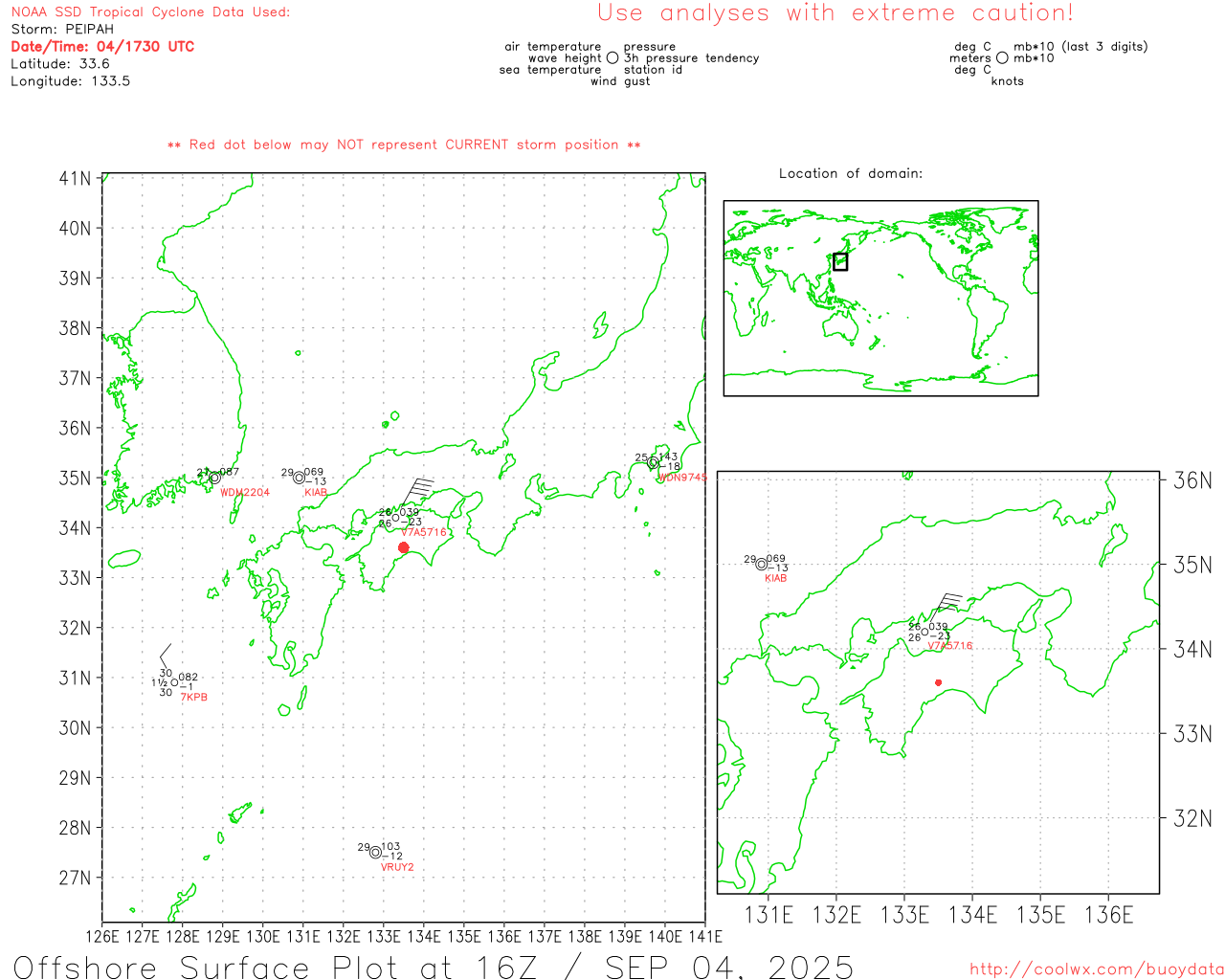Click the black domain box on world map
Screen dimensions: 1225x980
(x=840, y=261)
